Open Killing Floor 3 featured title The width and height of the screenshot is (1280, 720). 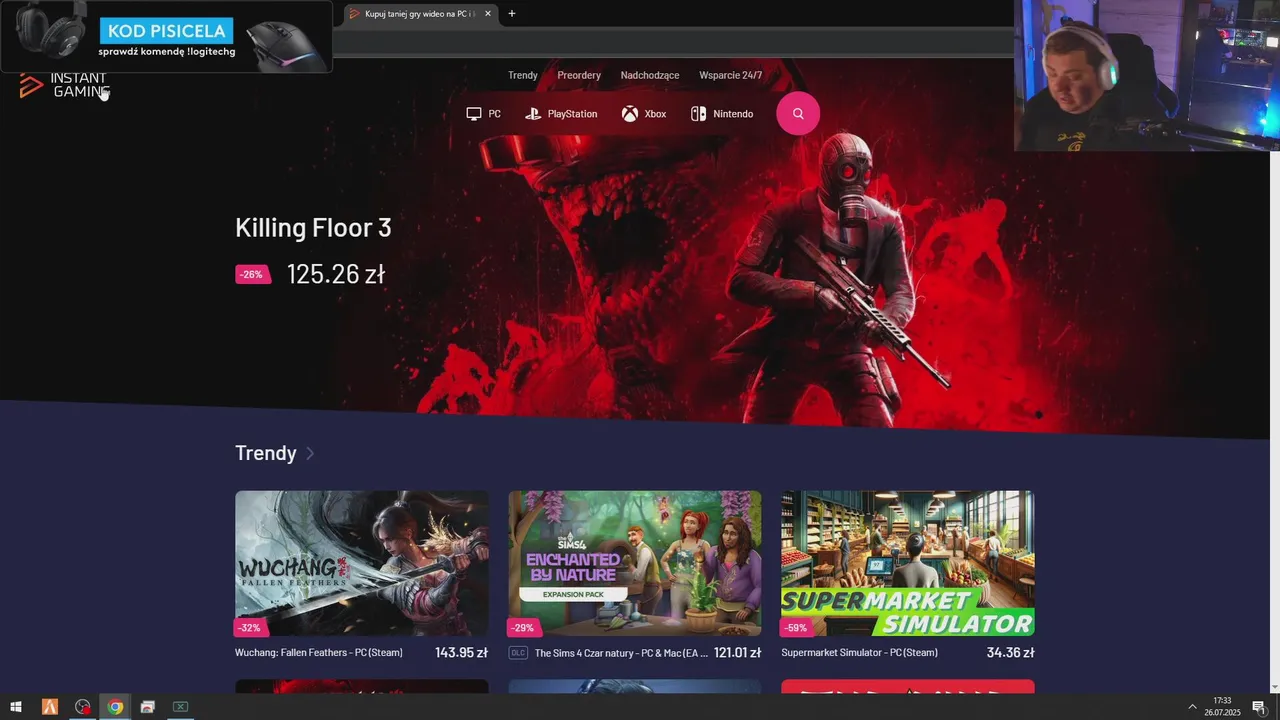(313, 227)
